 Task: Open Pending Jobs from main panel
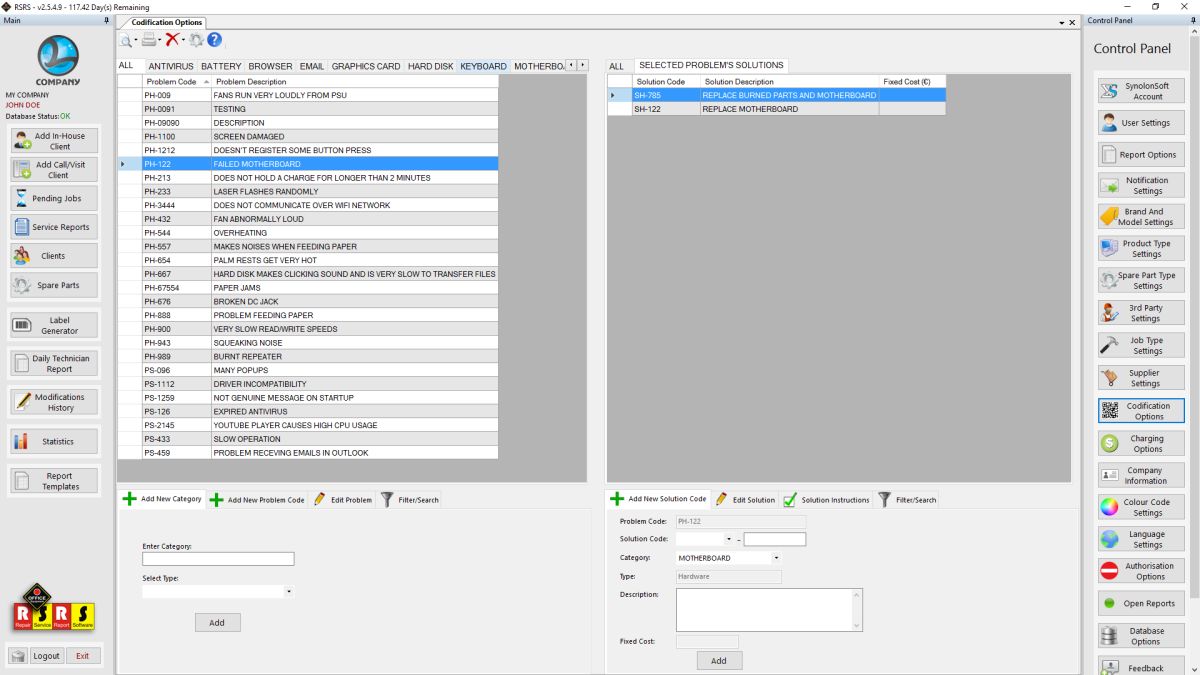[54, 198]
